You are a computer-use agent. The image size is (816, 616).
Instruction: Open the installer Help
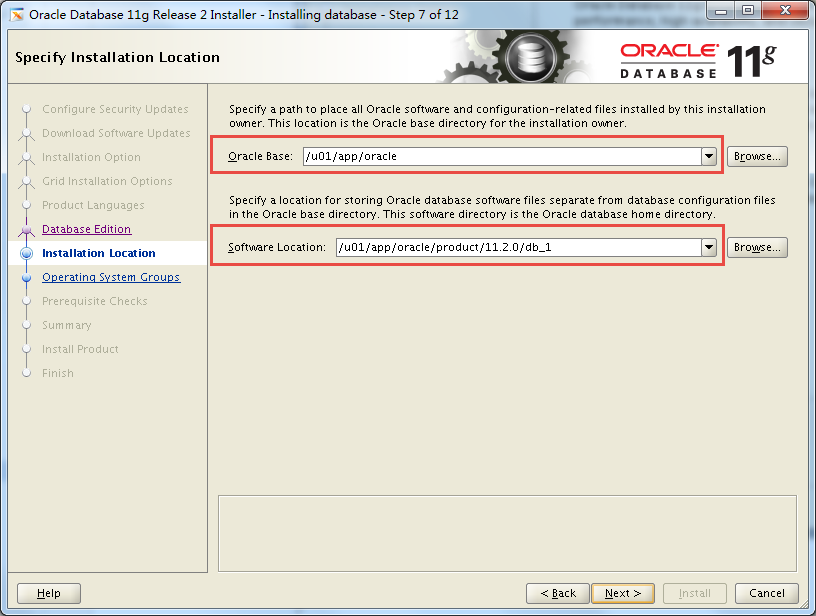click(x=48, y=592)
